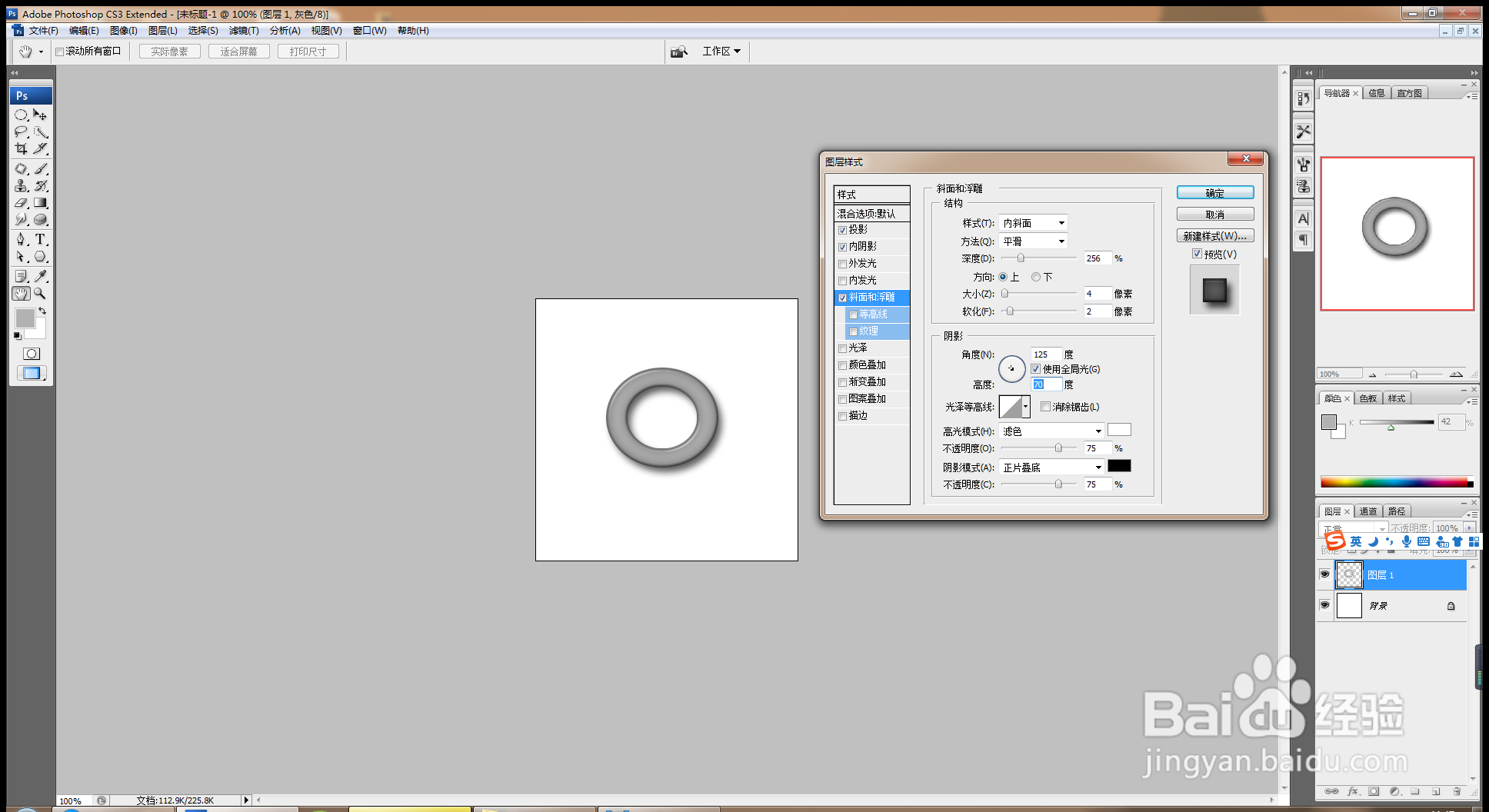1489x812 pixels.
Task: Toggle the 预览 (Preview) checkbox
Action: click(x=1197, y=254)
